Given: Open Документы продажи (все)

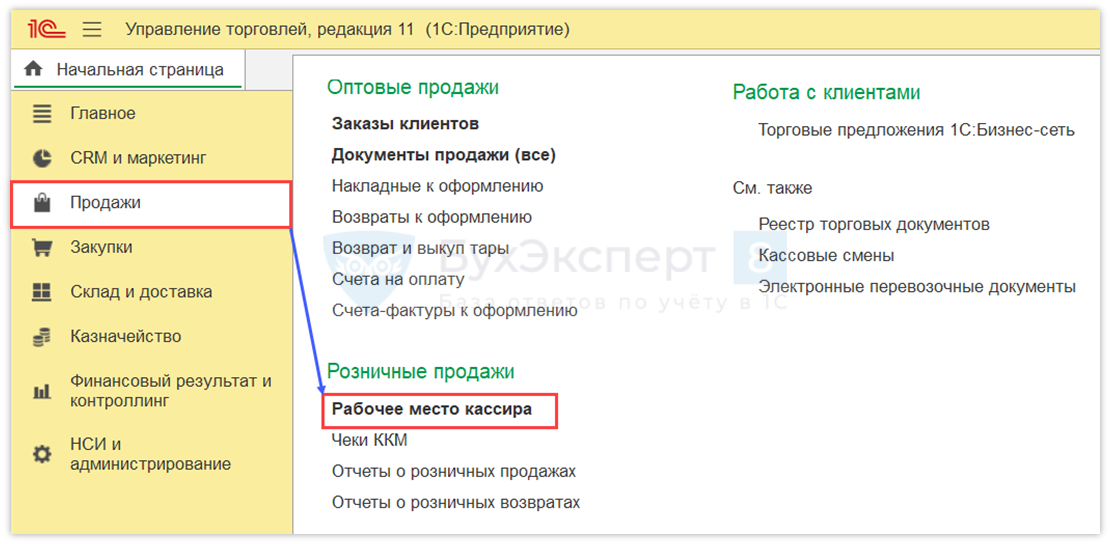Looking at the screenshot, I should 444,155.
